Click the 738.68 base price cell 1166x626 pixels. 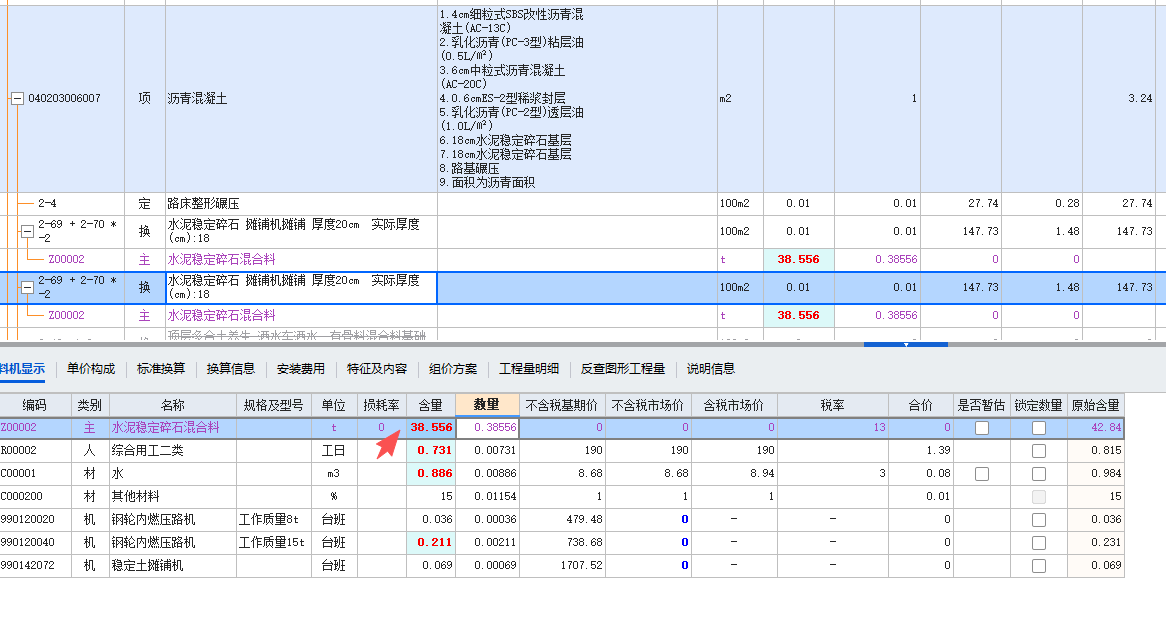coord(562,543)
